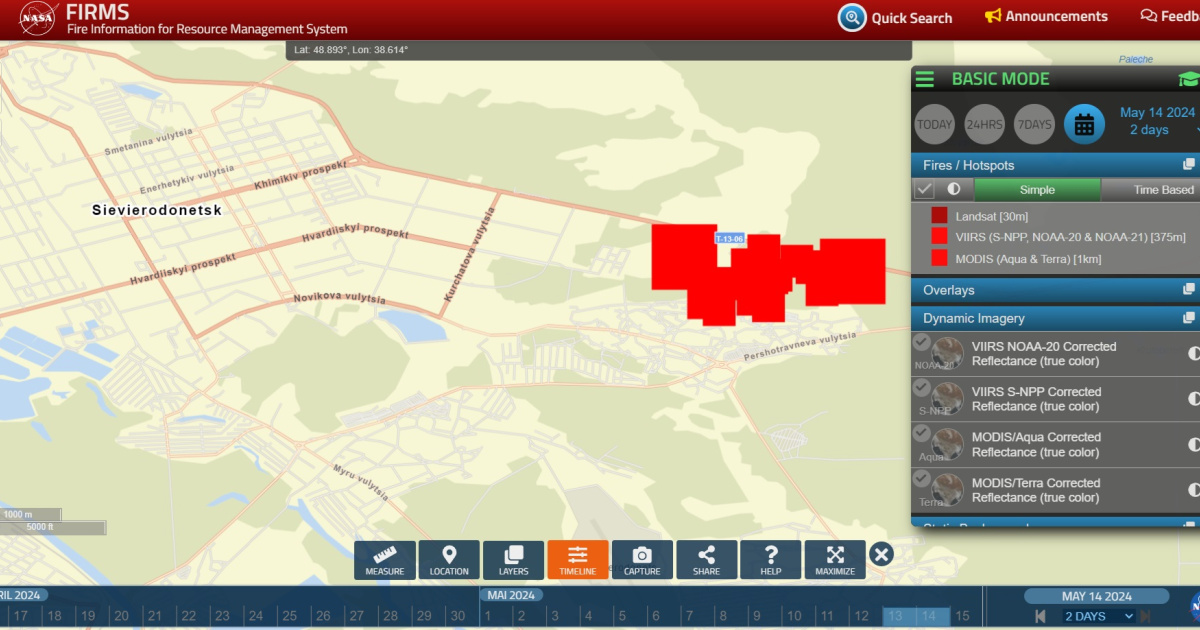Click the Quick Search magnifier icon
Screen dimensions: 1200x630
[852, 17]
